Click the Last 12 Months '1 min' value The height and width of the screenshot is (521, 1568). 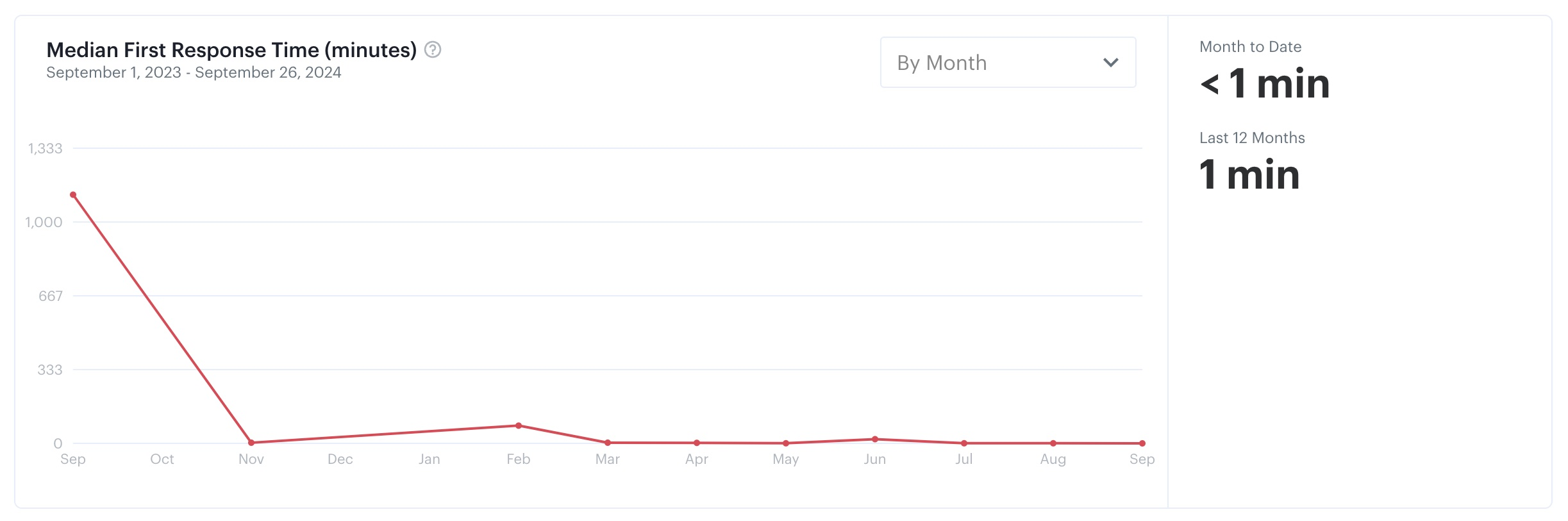(1249, 175)
